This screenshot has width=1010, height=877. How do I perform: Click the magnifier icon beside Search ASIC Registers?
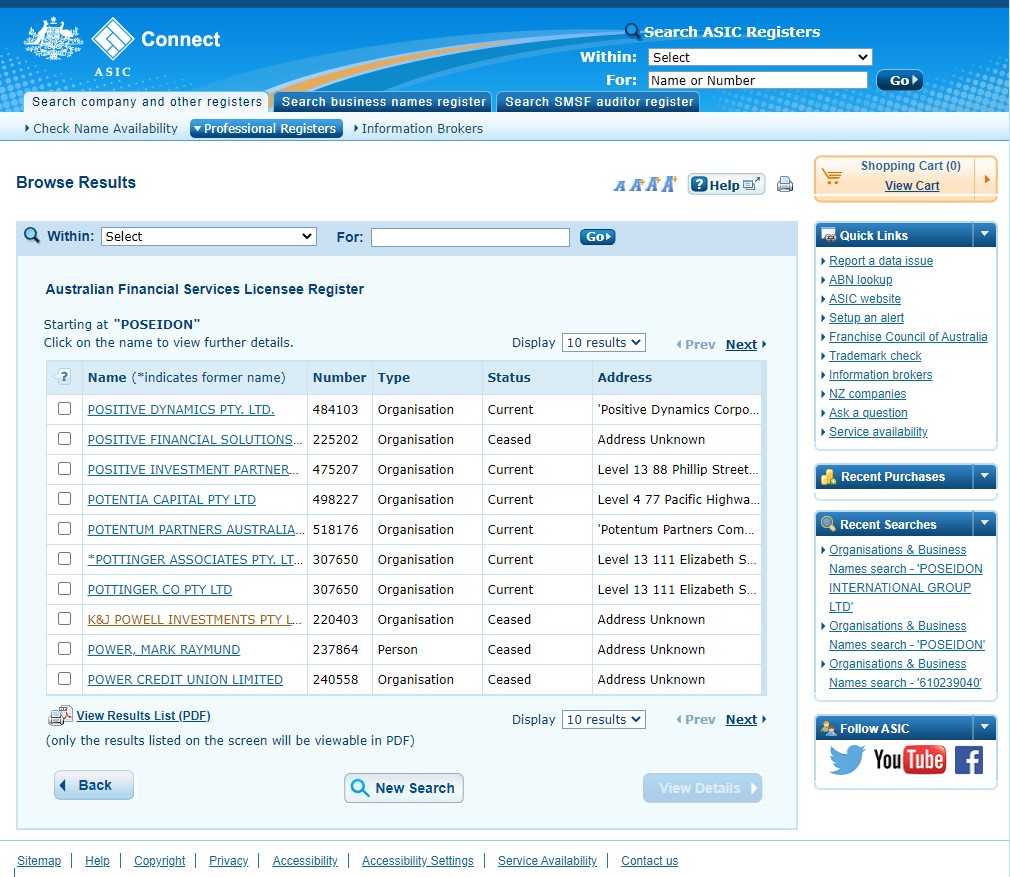pyautogui.click(x=633, y=30)
